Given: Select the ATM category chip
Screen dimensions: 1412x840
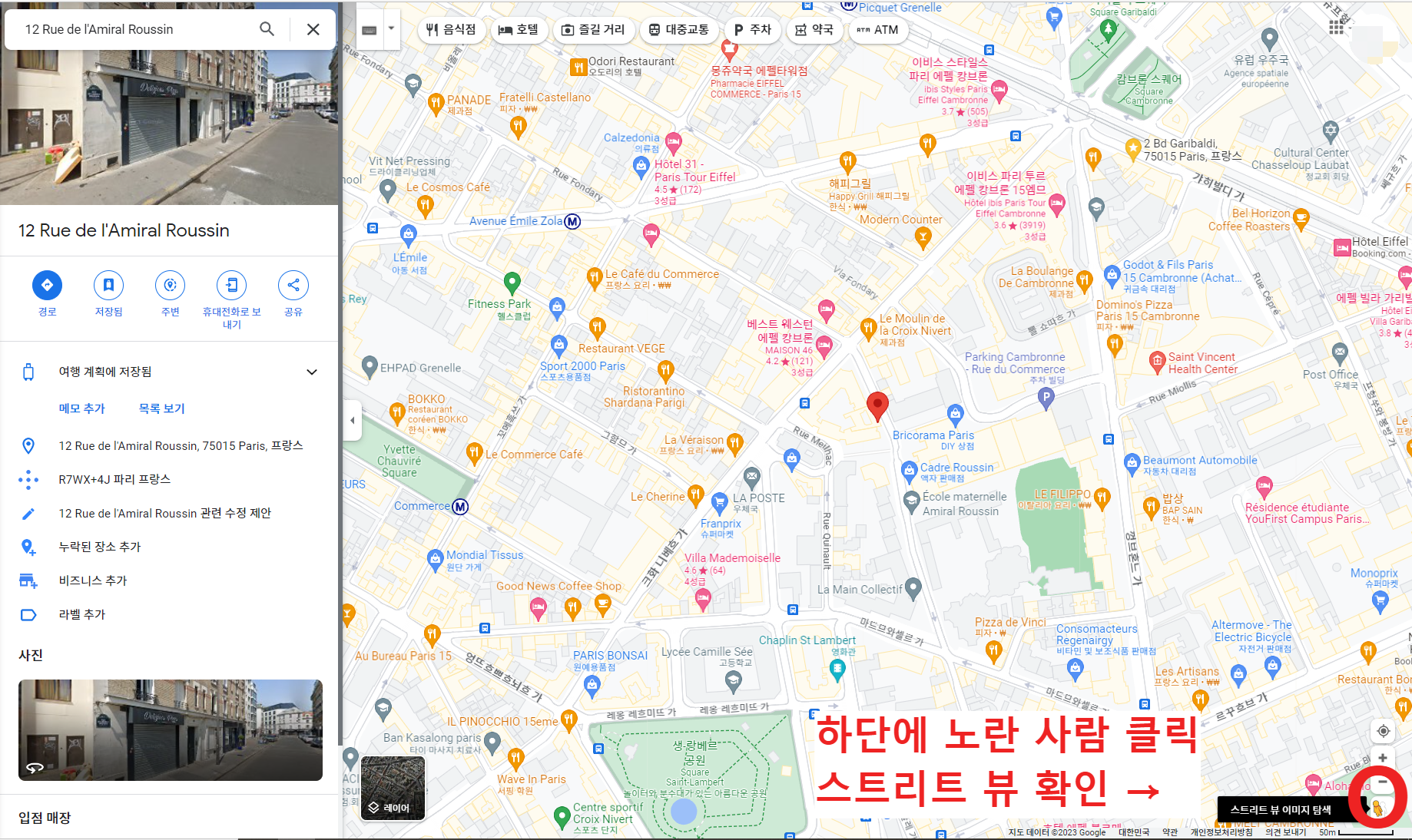Looking at the screenshot, I should click(x=878, y=29).
